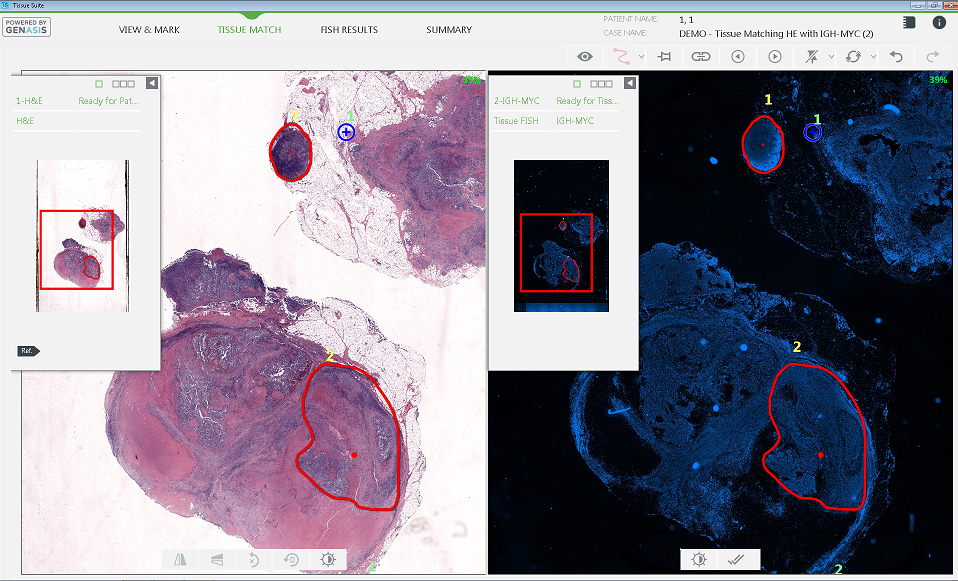Click the Tissue FISH label

516,121
